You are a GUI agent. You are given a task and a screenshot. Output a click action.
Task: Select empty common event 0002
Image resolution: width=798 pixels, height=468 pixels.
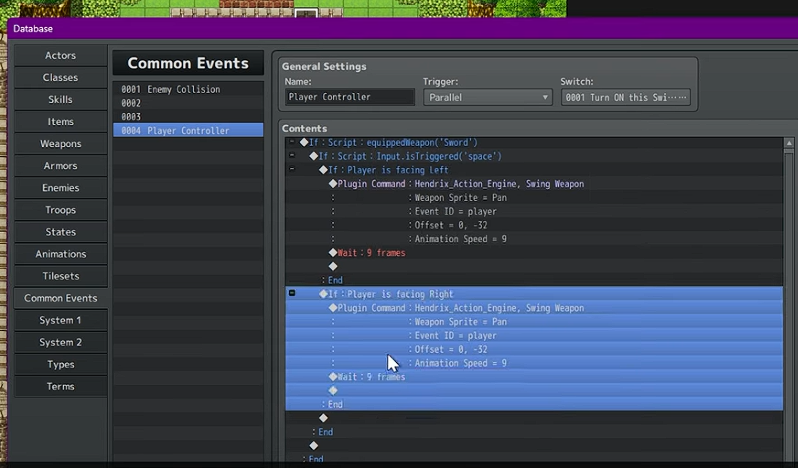tap(187, 103)
